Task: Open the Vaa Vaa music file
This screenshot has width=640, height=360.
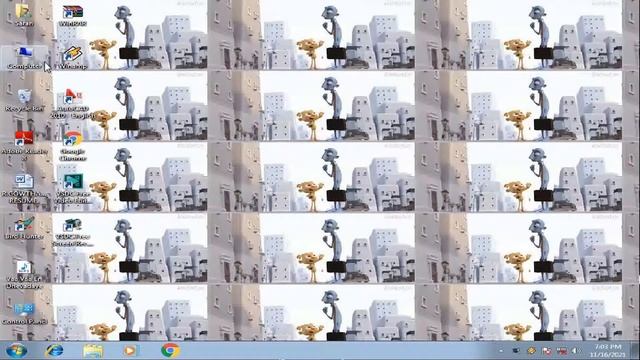Action: 24,275
